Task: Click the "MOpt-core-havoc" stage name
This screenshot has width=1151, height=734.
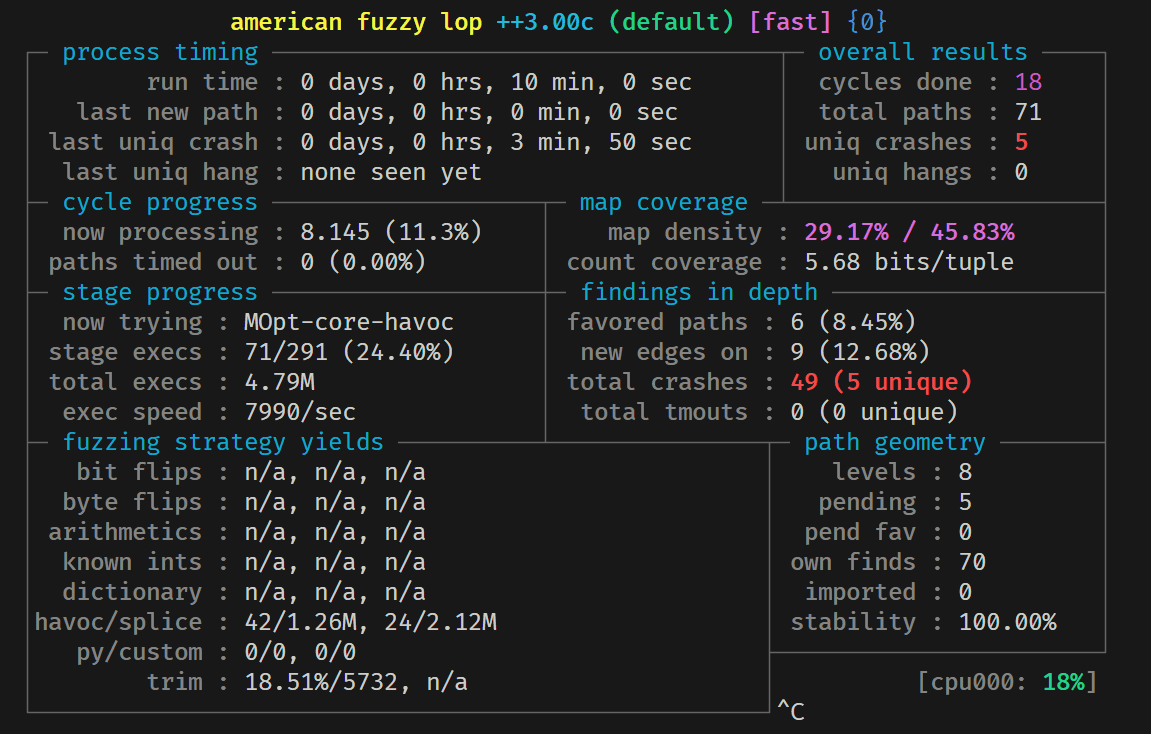Action: (x=349, y=322)
